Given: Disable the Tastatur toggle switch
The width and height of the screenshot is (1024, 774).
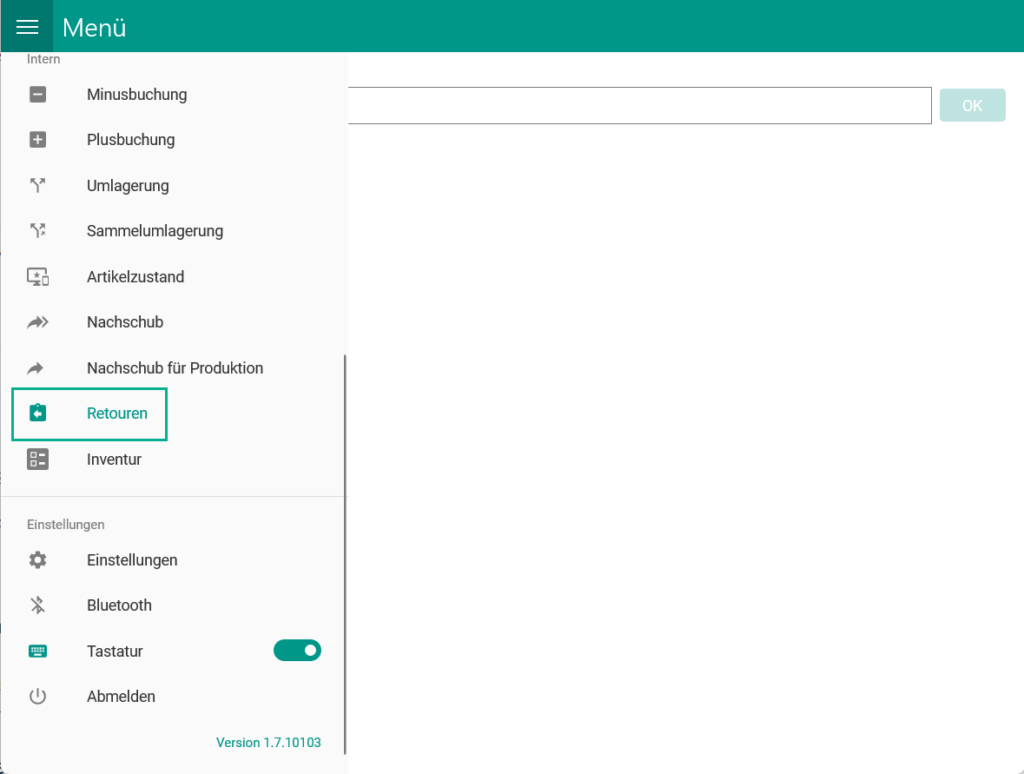Looking at the screenshot, I should pyautogui.click(x=297, y=650).
